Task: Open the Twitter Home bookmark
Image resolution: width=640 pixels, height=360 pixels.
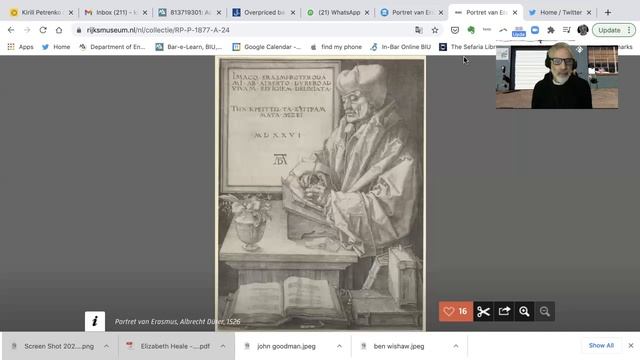Action: tap(56, 47)
